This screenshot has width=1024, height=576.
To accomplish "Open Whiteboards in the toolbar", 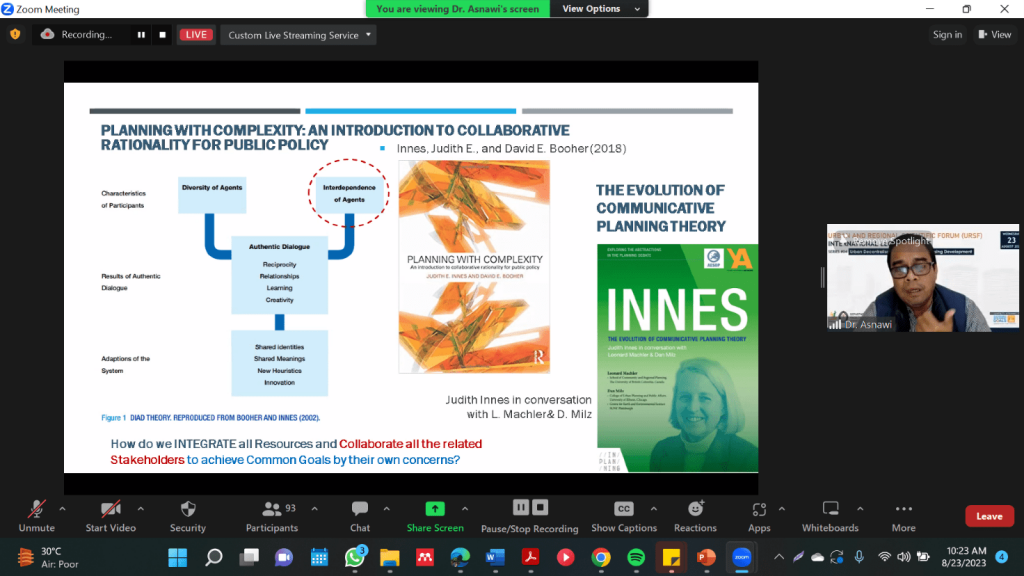I will point(829,510).
